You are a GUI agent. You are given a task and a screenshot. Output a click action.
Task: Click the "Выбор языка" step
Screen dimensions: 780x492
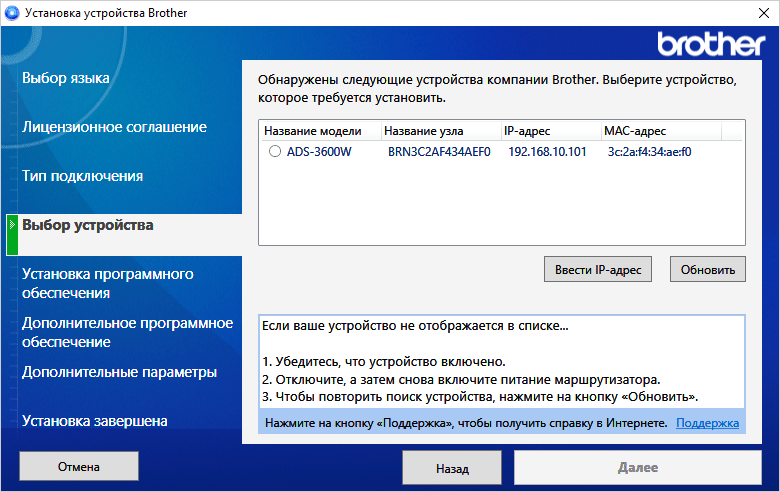(x=66, y=78)
